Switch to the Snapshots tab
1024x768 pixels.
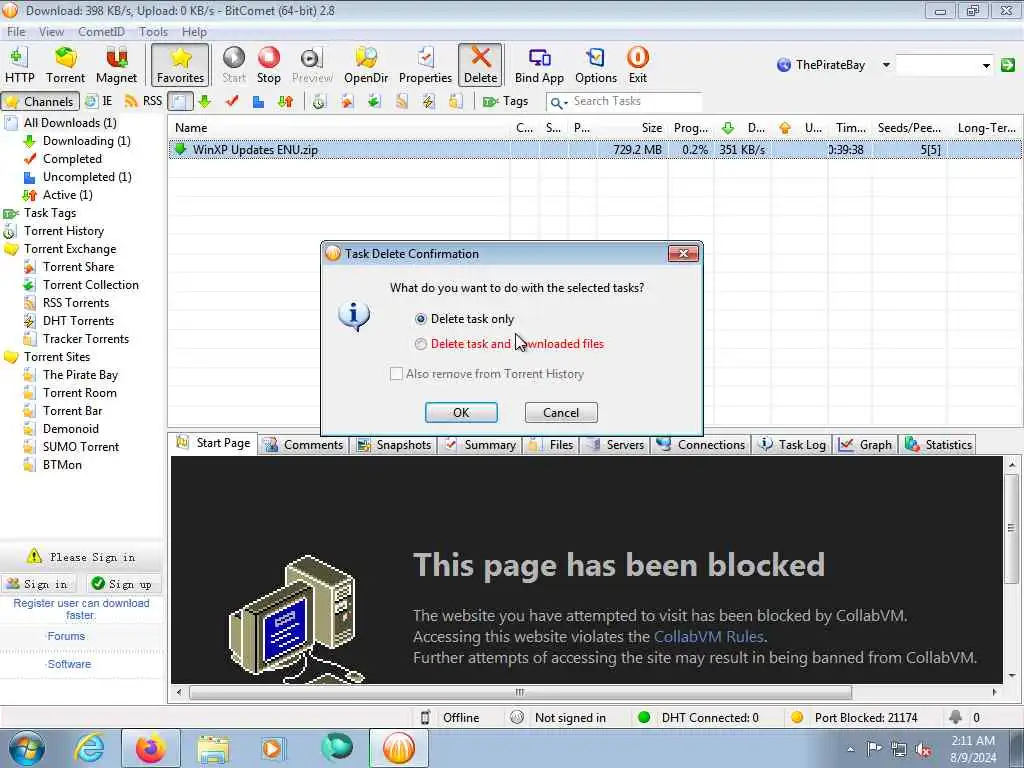394,445
